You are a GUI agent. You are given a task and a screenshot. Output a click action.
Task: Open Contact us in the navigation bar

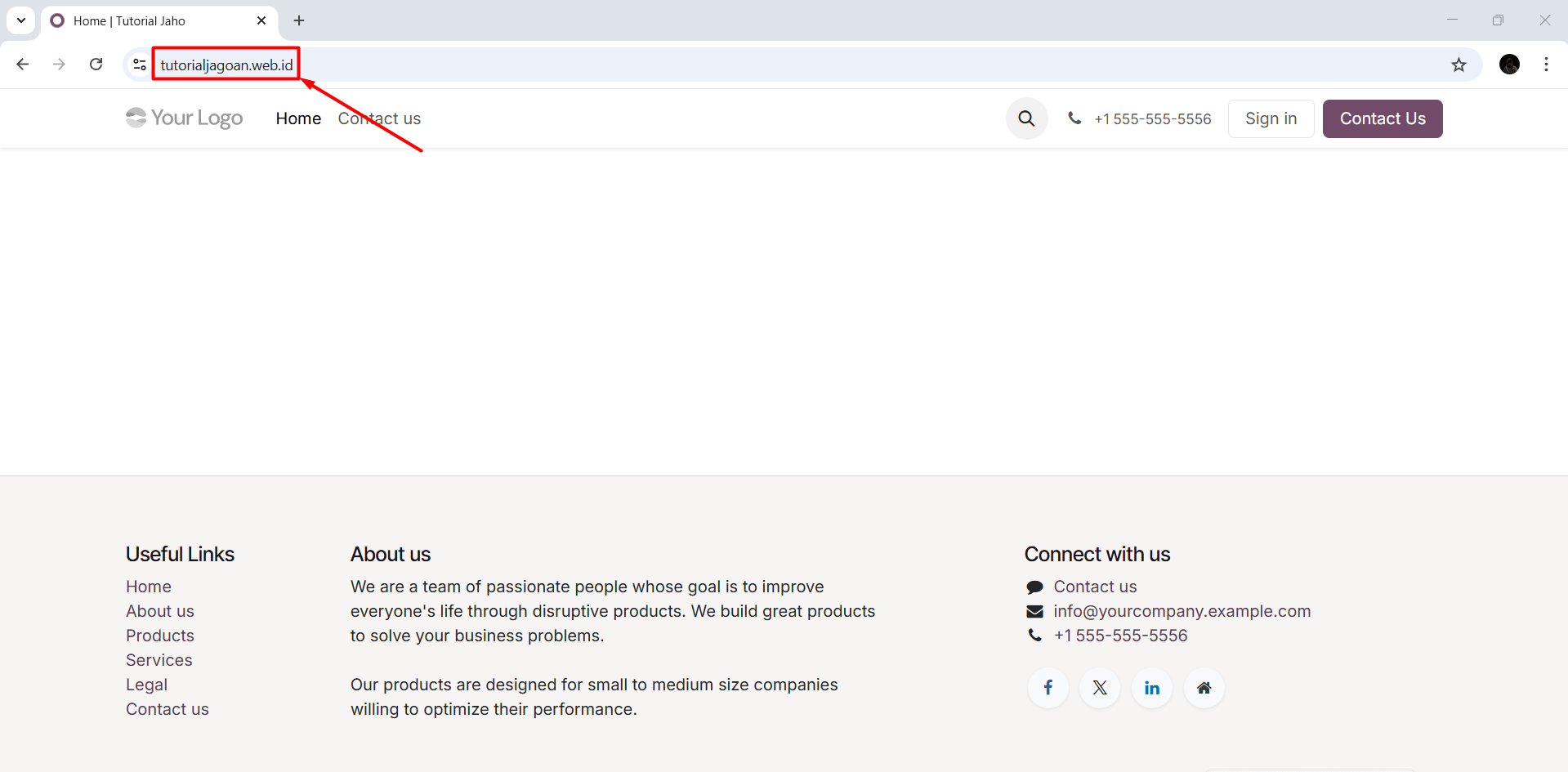(x=378, y=118)
